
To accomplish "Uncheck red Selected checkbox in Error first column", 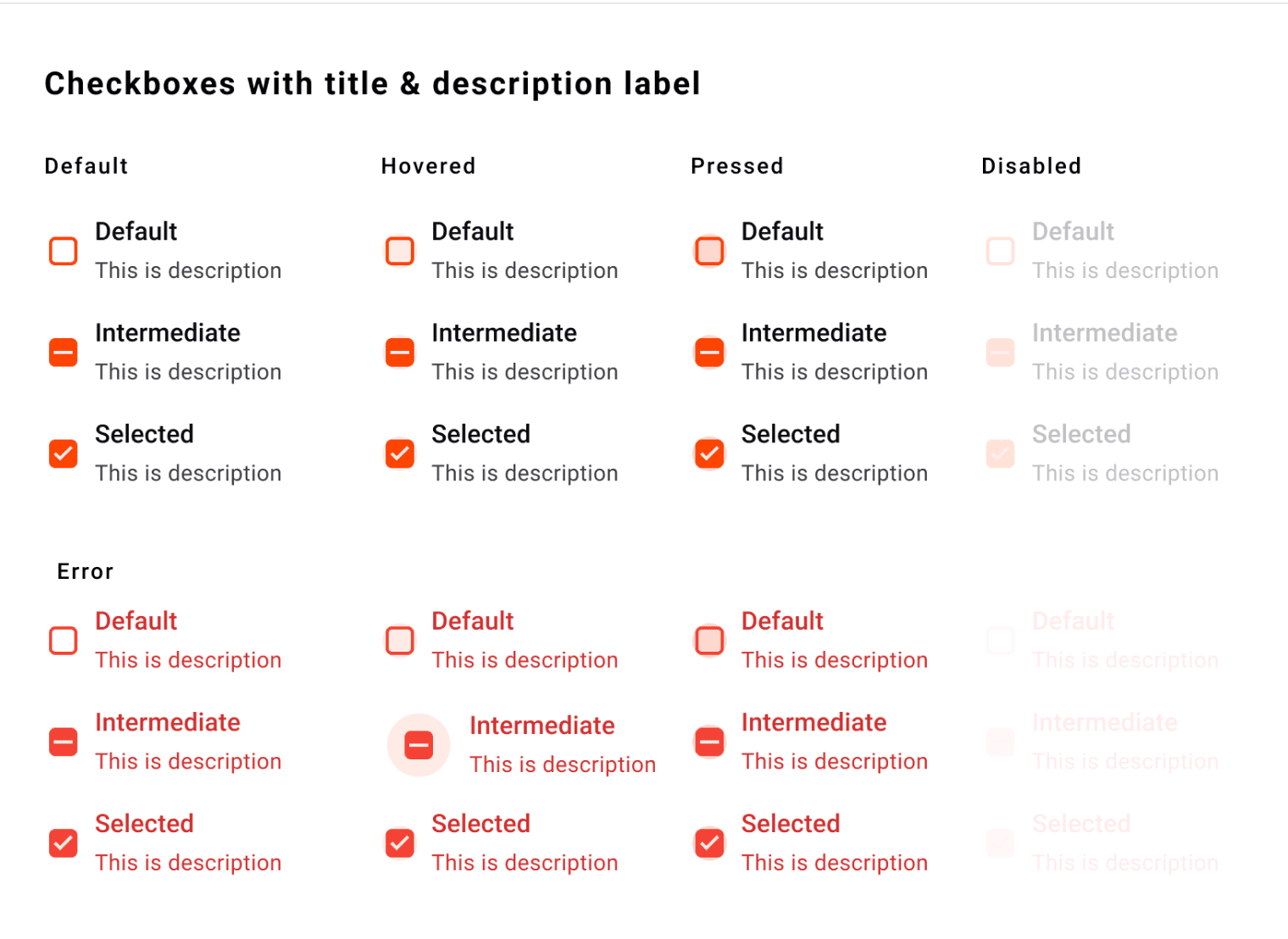I will click(64, 843).
